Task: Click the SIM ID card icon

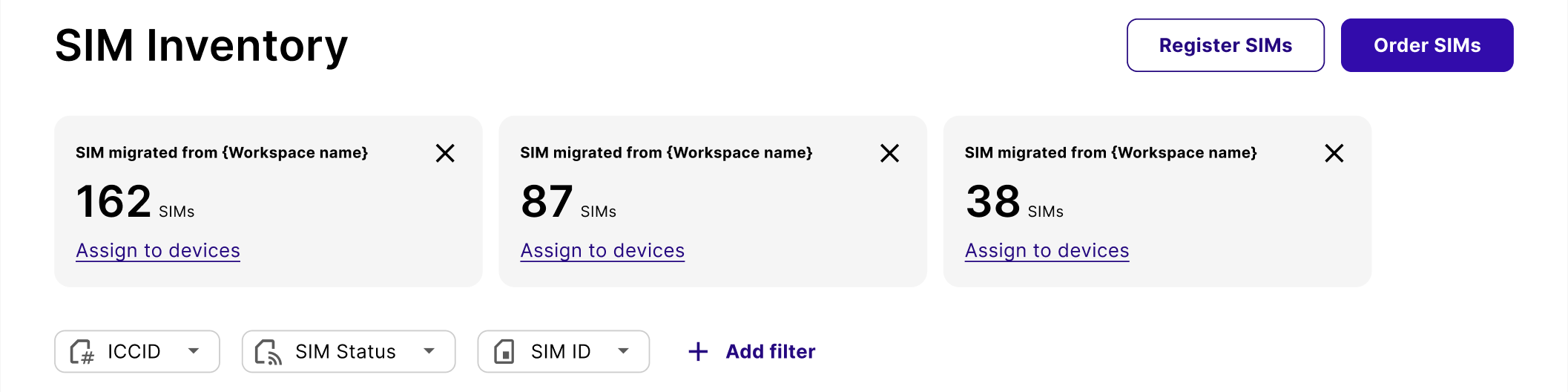Action: [x=504, y=352]
